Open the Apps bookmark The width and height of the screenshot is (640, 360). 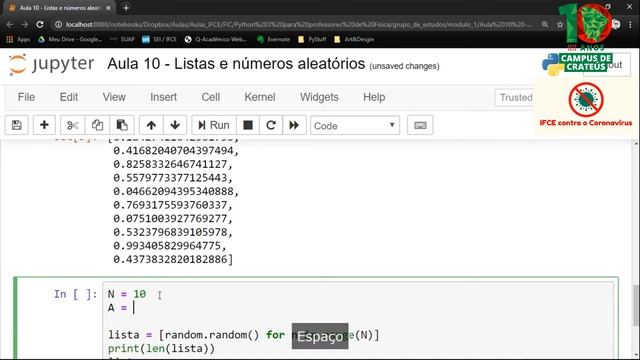(x=18, y=39)
